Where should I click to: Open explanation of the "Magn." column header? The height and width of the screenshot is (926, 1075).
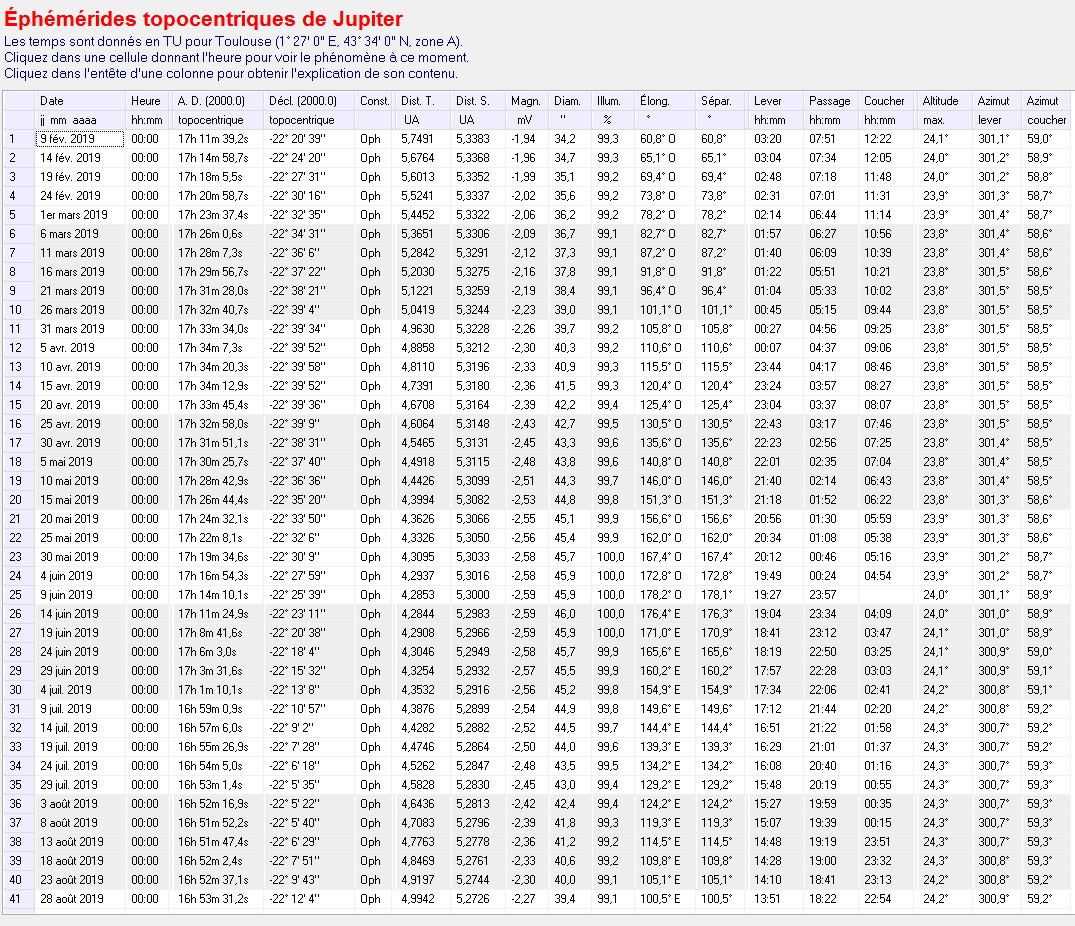tap(525, 101)
